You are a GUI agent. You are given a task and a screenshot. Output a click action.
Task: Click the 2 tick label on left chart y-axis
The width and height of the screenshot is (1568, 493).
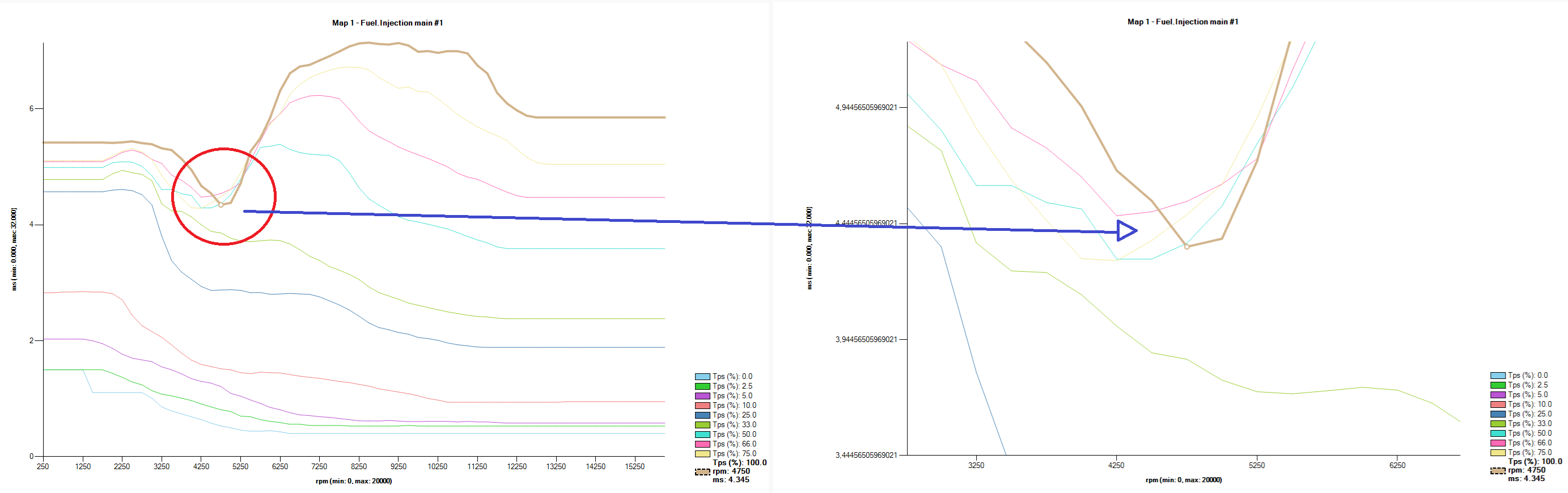click(x=32, y=342)
